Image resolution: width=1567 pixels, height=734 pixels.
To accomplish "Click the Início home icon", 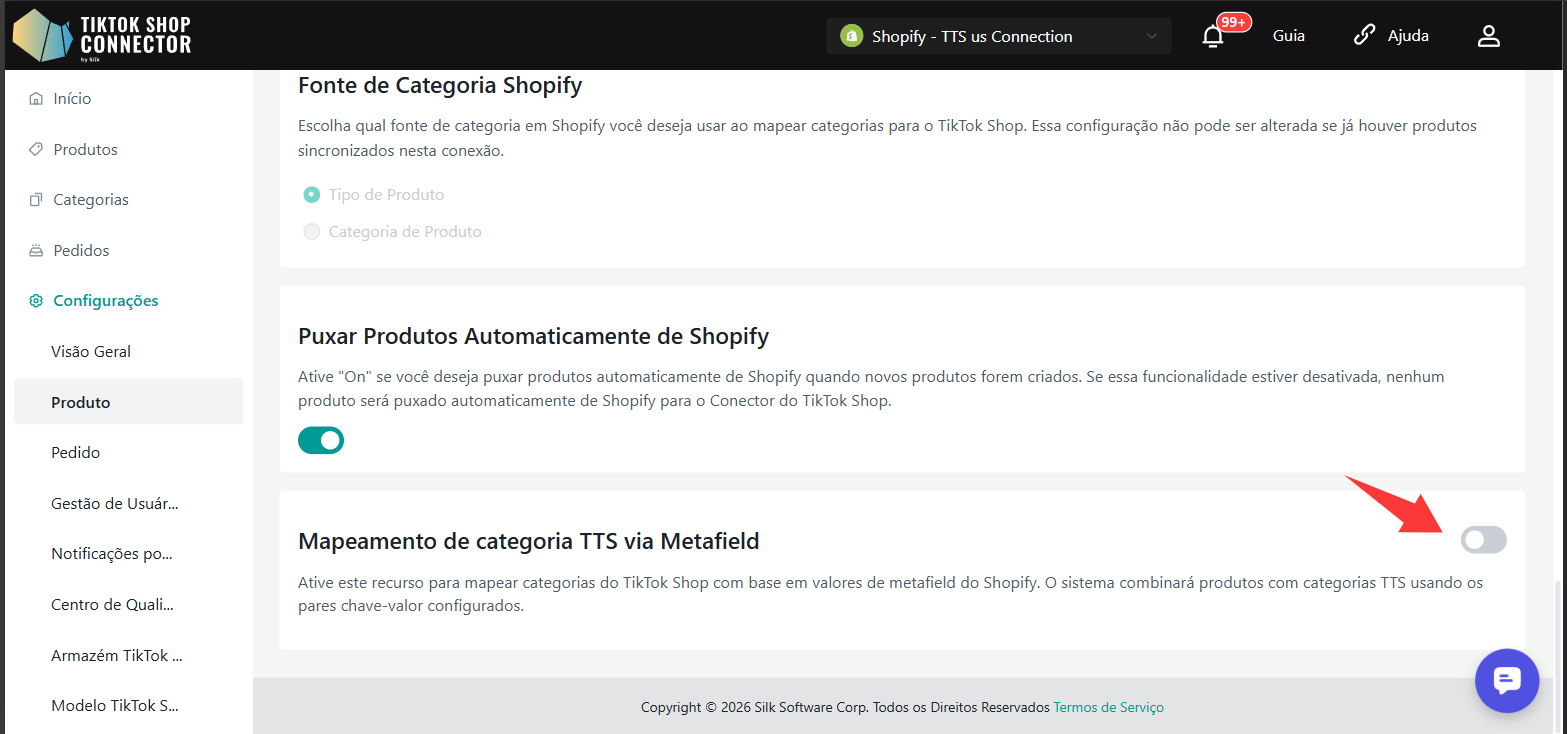I will [36, 99].
